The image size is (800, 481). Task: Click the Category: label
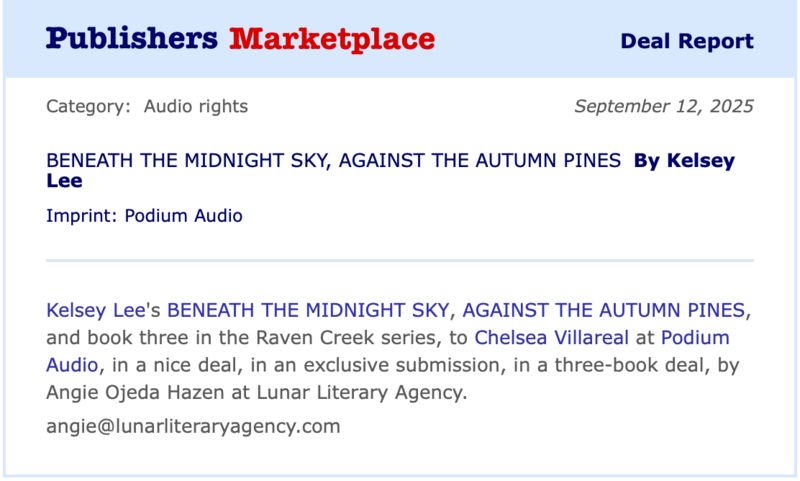pos(88,106)
